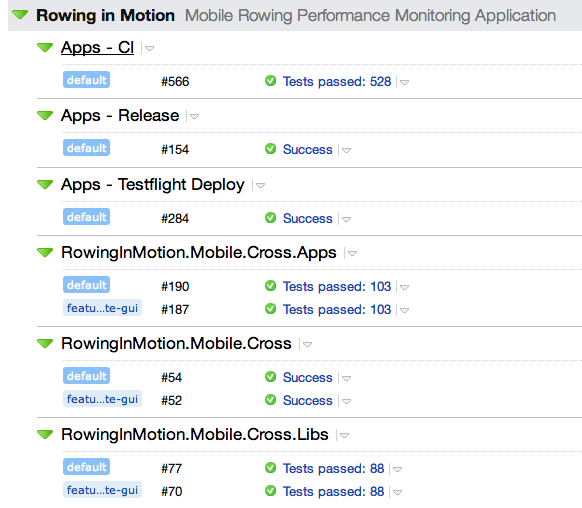Screen dimensions: 582x508
Task: Select featu...te-gui branch label for build #187
Action: click(x=102, y=308)
